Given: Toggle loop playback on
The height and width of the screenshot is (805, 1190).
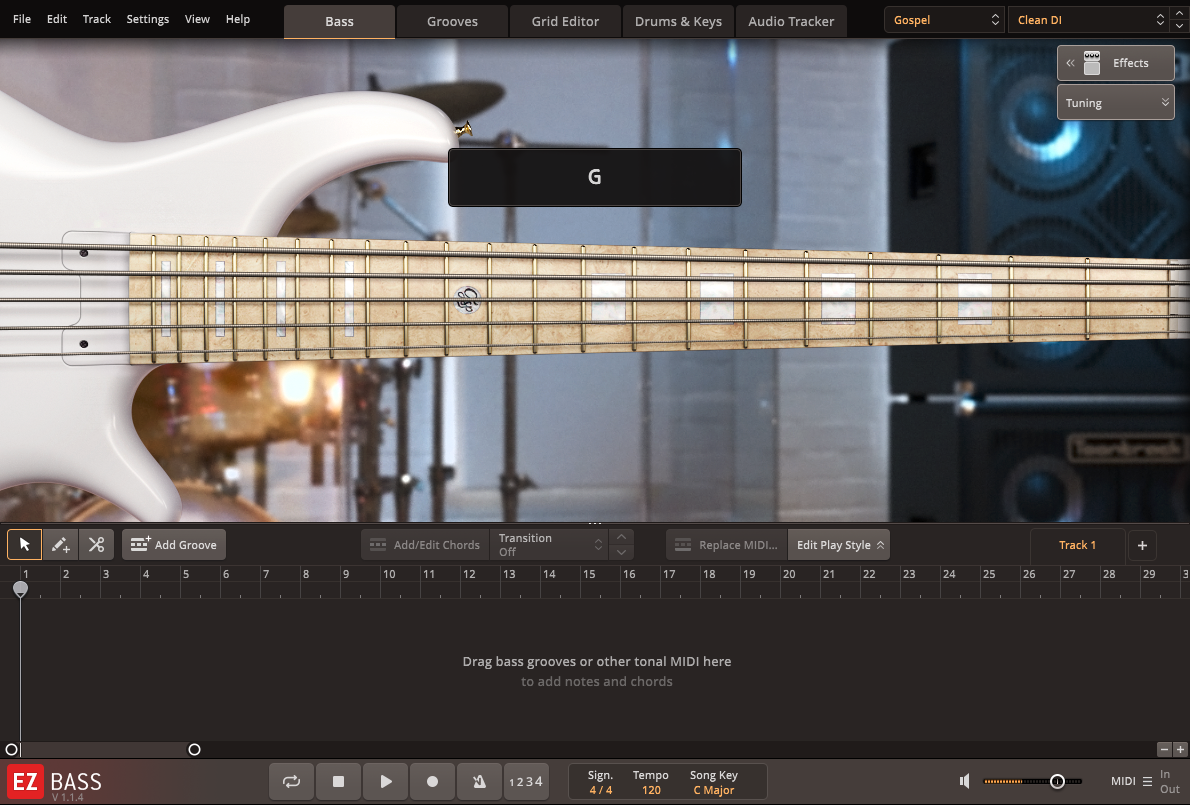Looking at the screenshot, I should [291, 782].
